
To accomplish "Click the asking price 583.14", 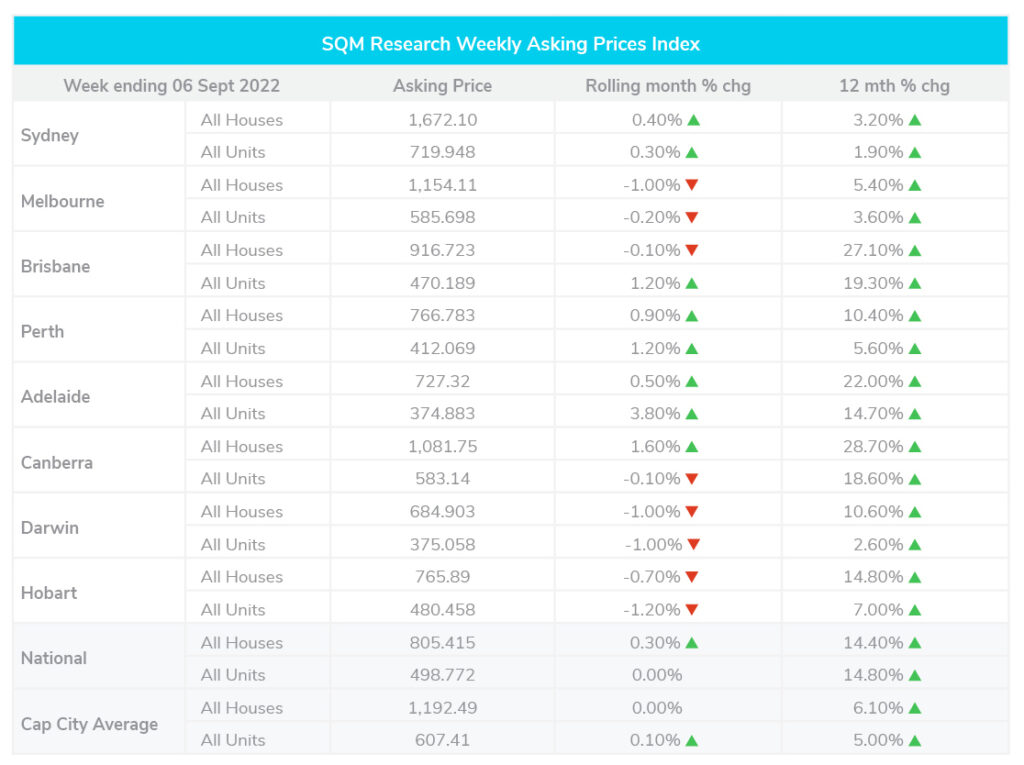I will click(x=443, y=479).
